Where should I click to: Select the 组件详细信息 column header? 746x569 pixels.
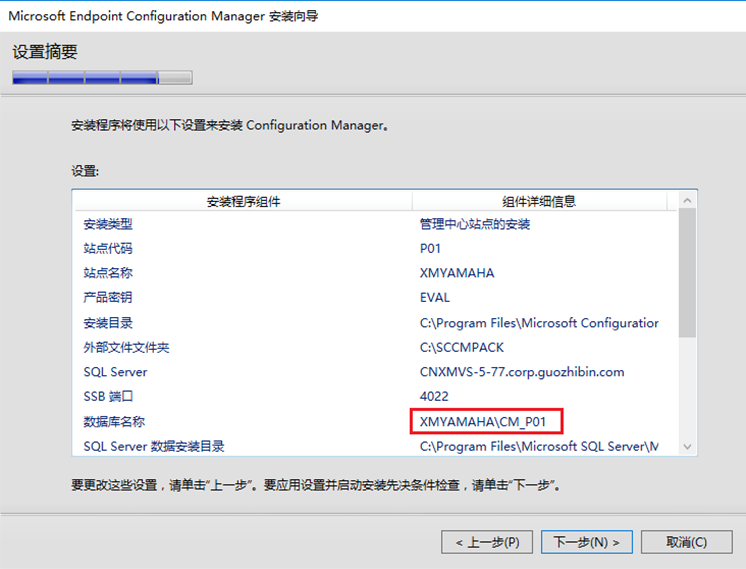(539, 201)
